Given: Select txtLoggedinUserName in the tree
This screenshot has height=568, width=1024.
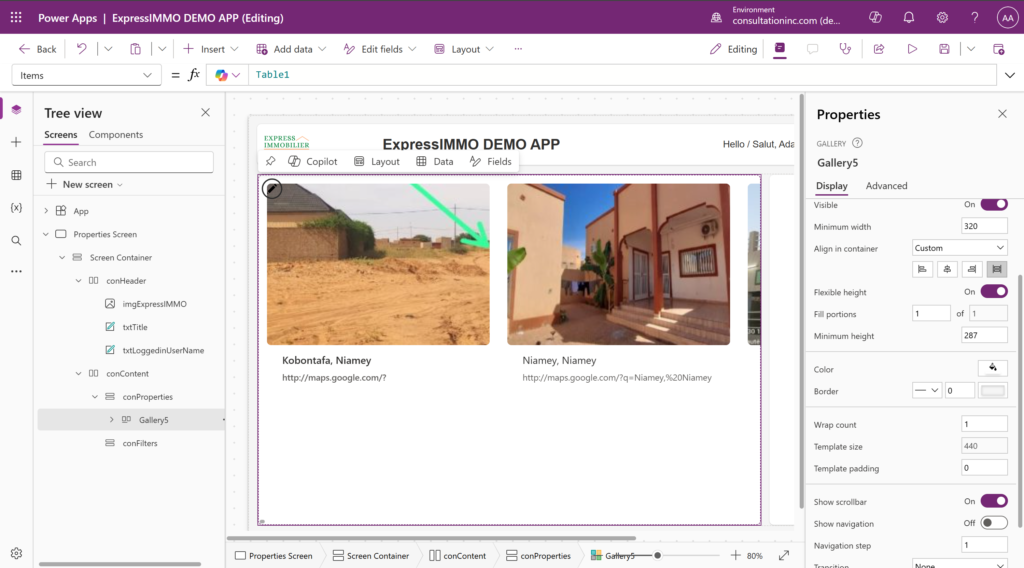Looking at the screenshot, I should coord(163,351).
